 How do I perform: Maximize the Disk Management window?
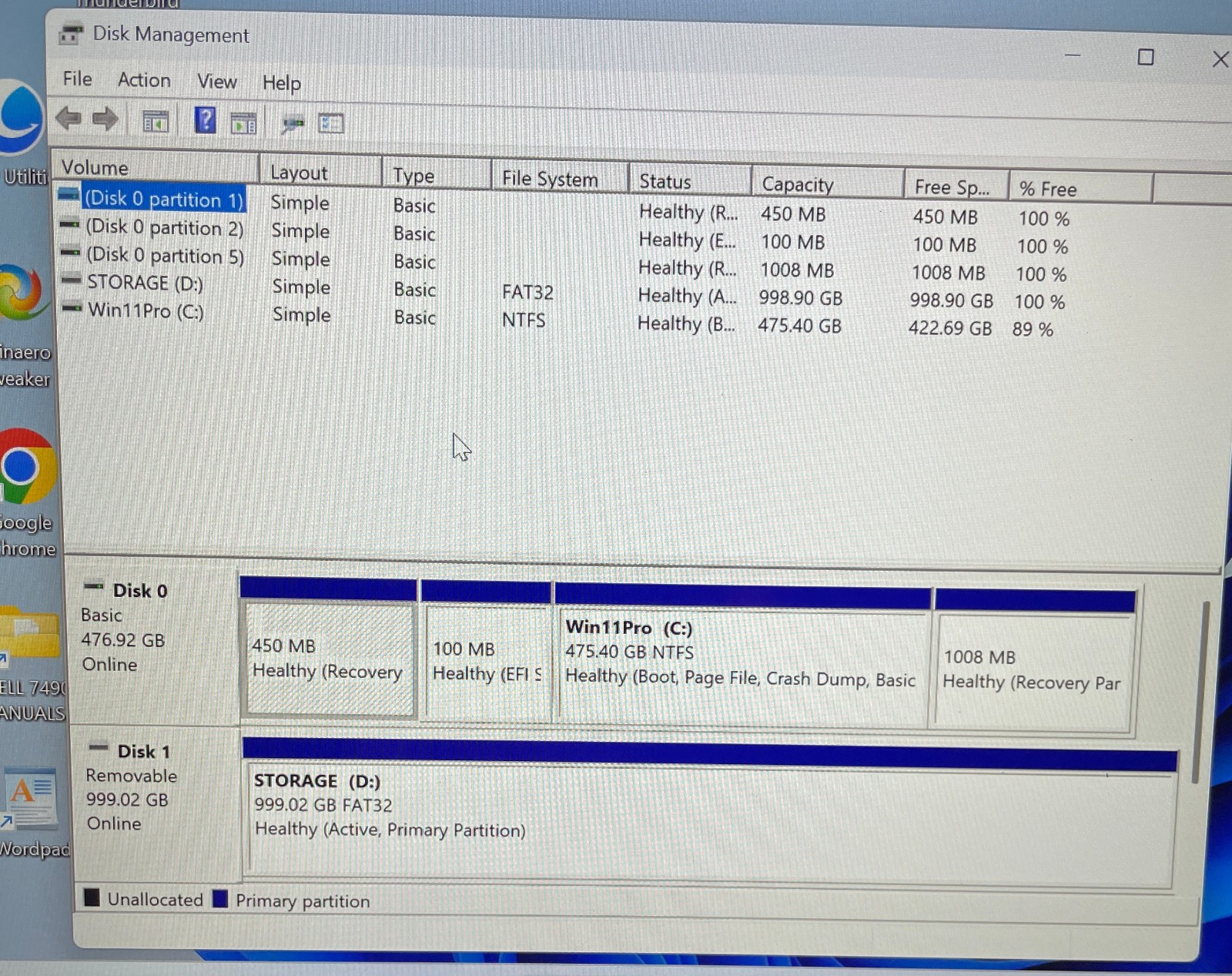[1146, 57]
